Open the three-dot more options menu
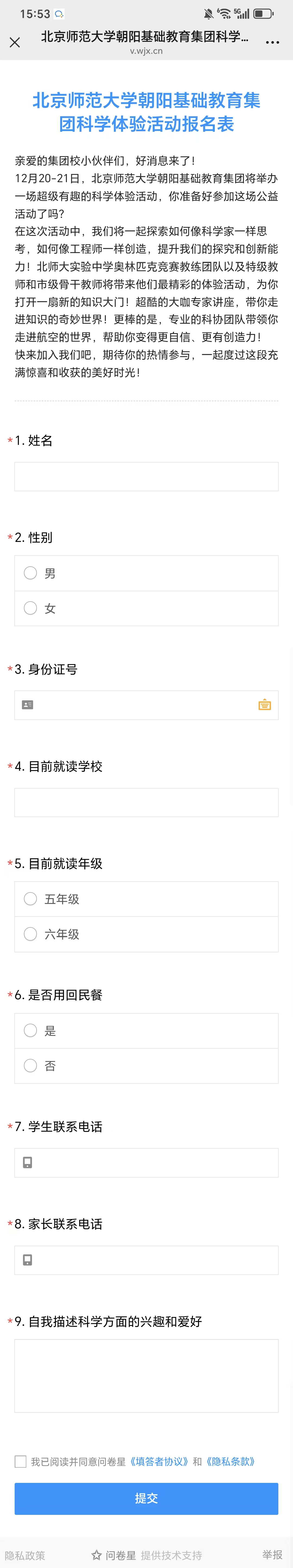The width and height of the screenshot is (293, 1568). tap(272, 42)
